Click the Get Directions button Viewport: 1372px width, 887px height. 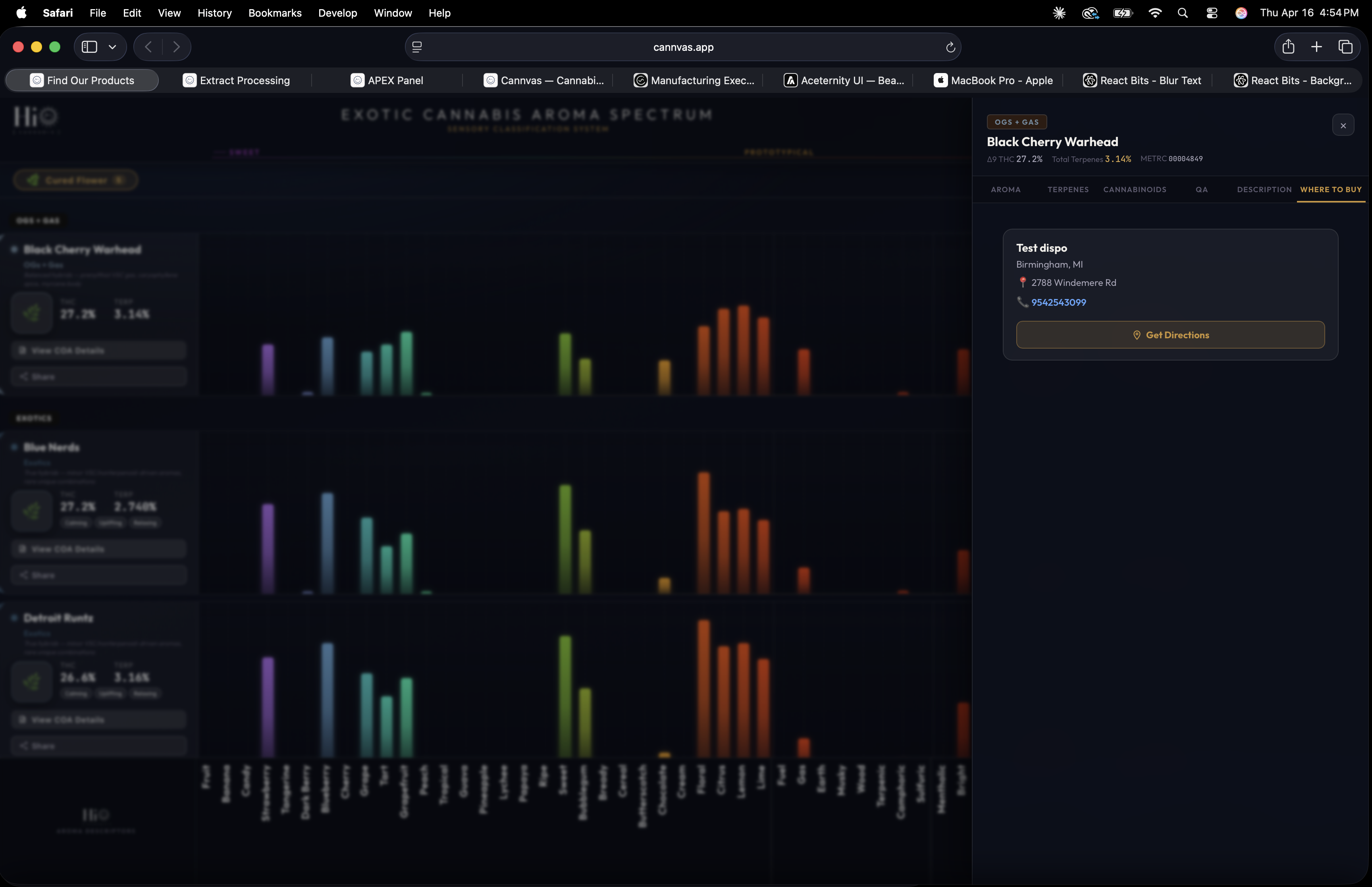coord(1170,335)
